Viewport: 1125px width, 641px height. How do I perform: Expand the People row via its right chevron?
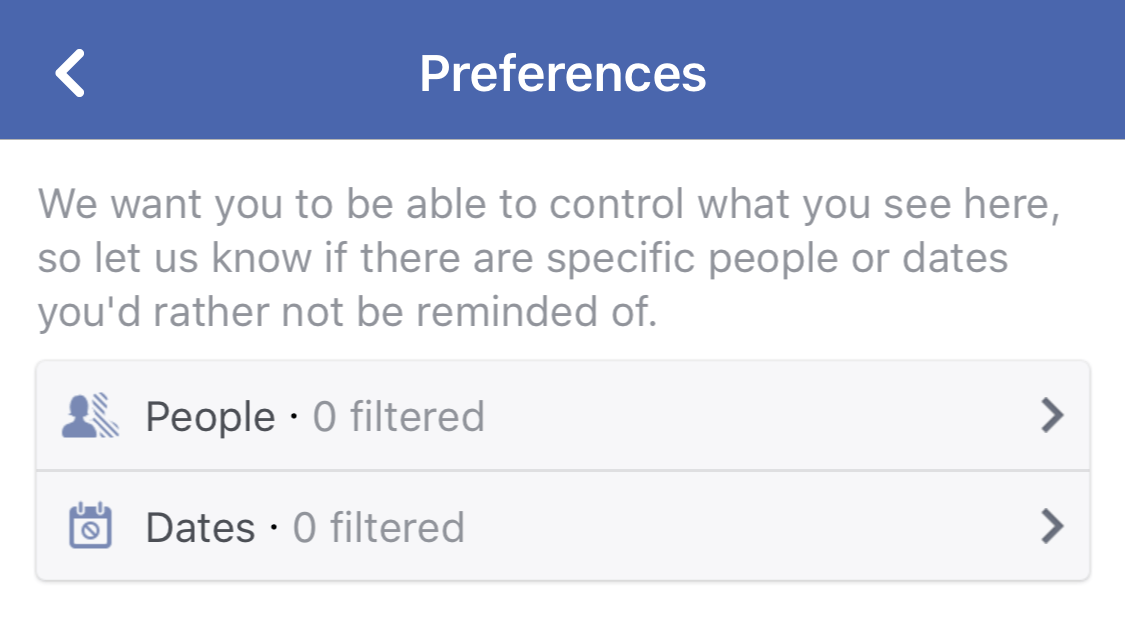(x=1051, y=416)
